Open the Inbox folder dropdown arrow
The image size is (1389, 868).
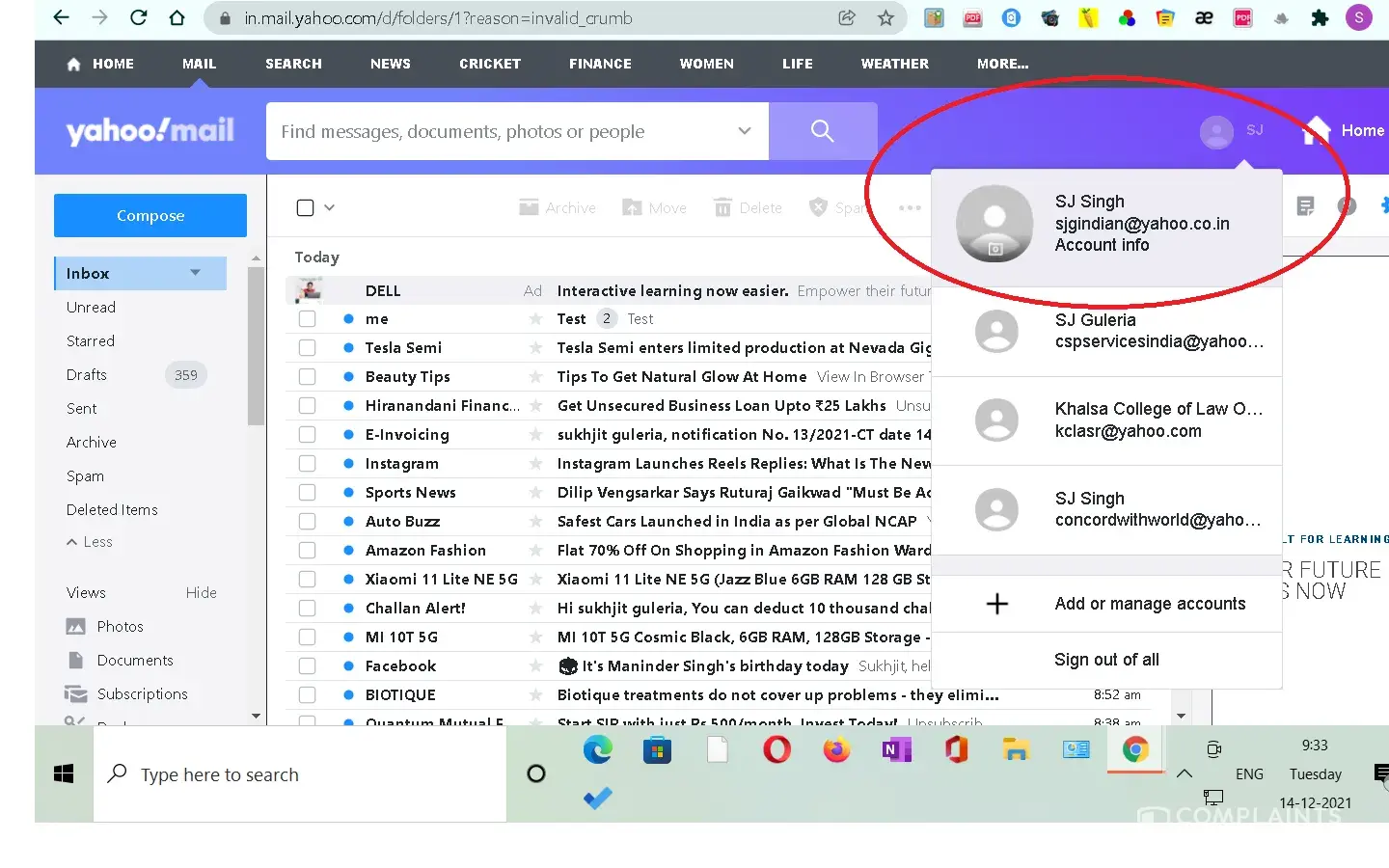196,273
